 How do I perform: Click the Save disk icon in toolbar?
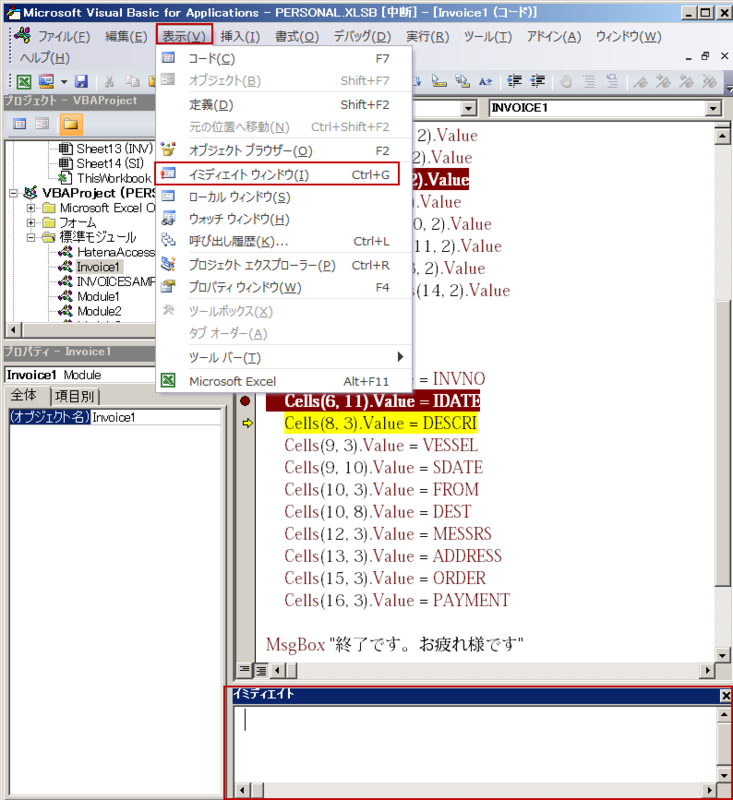click(x=81, y=82)
